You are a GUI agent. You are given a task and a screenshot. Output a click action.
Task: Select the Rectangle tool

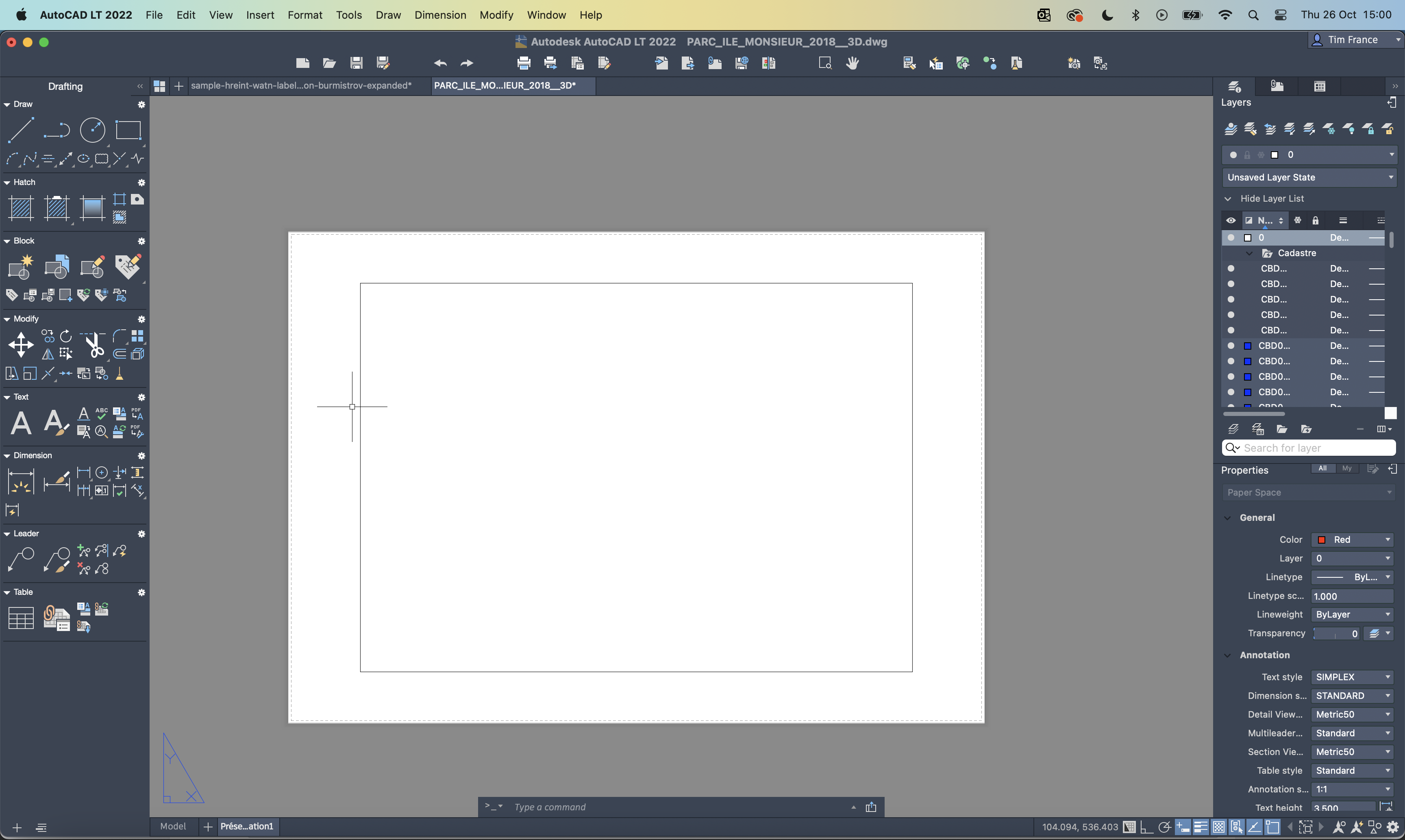128,130
